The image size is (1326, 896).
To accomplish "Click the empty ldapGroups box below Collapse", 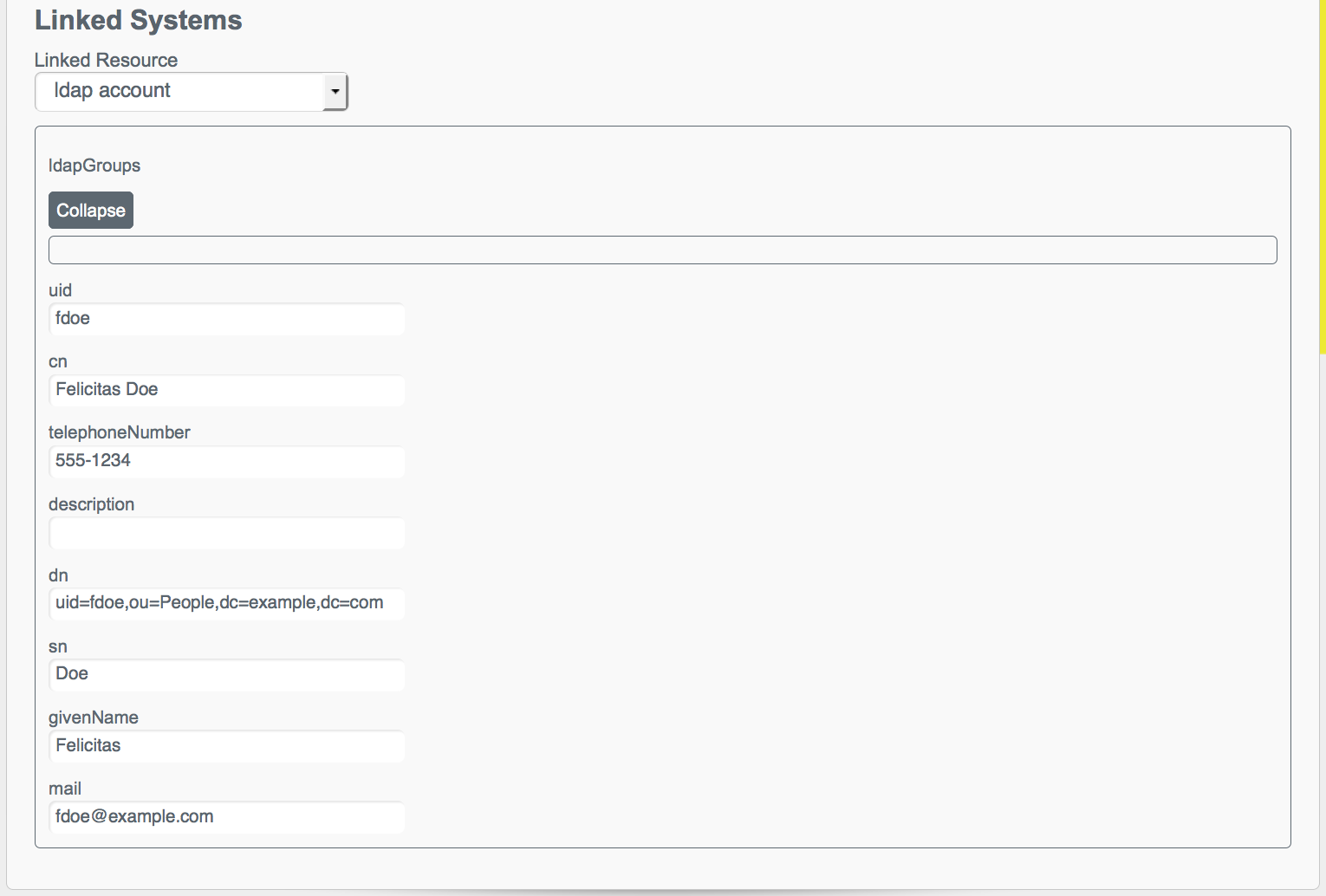I will [662, 250].
